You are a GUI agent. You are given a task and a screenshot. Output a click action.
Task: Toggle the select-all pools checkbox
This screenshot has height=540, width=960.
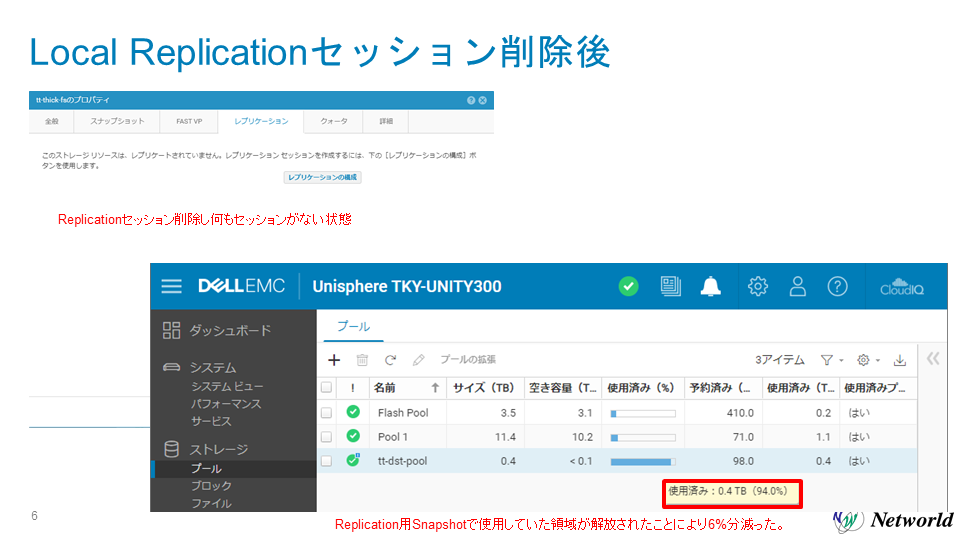click(x=326, y=388)
